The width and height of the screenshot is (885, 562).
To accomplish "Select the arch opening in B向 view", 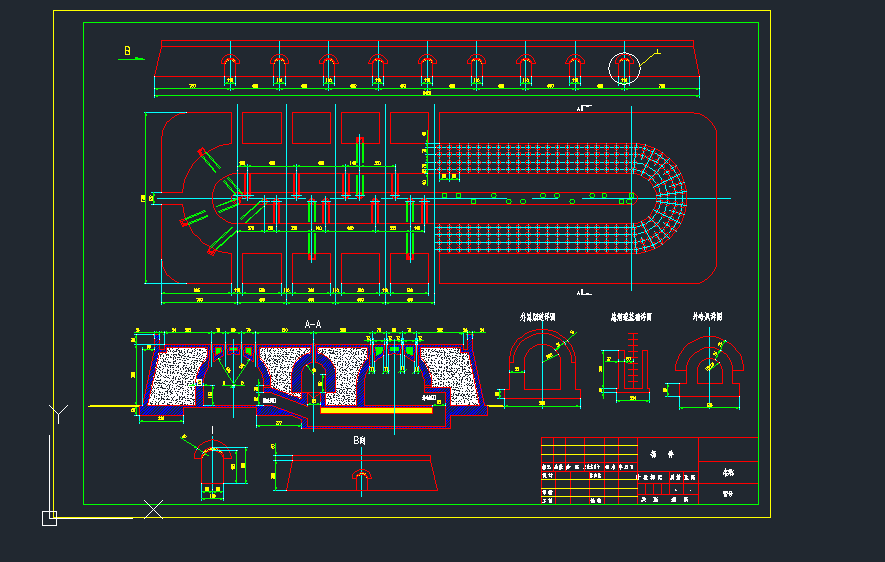I will tap(359, 477).
